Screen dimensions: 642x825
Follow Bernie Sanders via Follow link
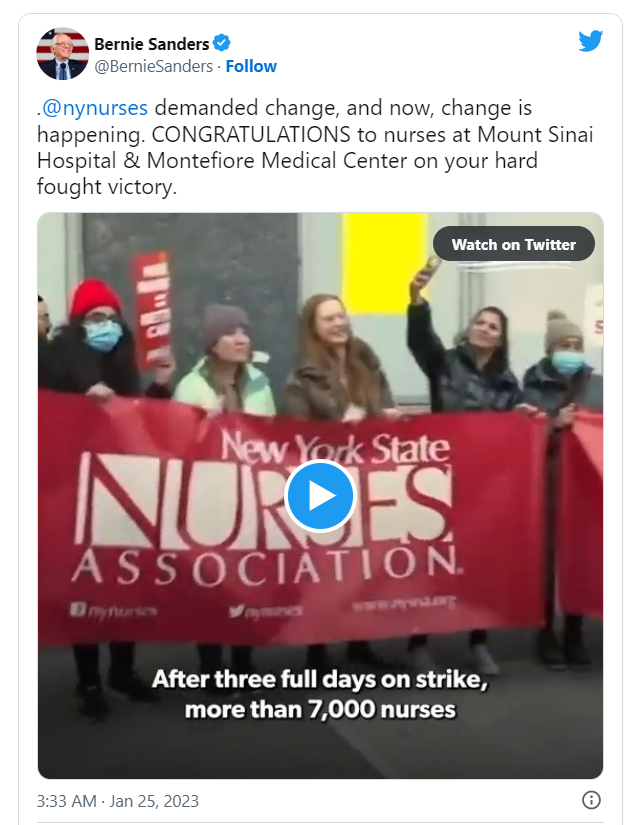(251, 66)
